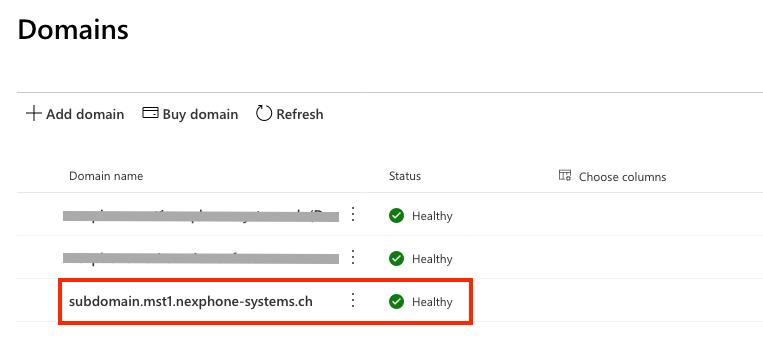The width and height of the screenshot is (763, 364).
Task: Sort by Domain name column header
Action: click(x=106, y=176)
